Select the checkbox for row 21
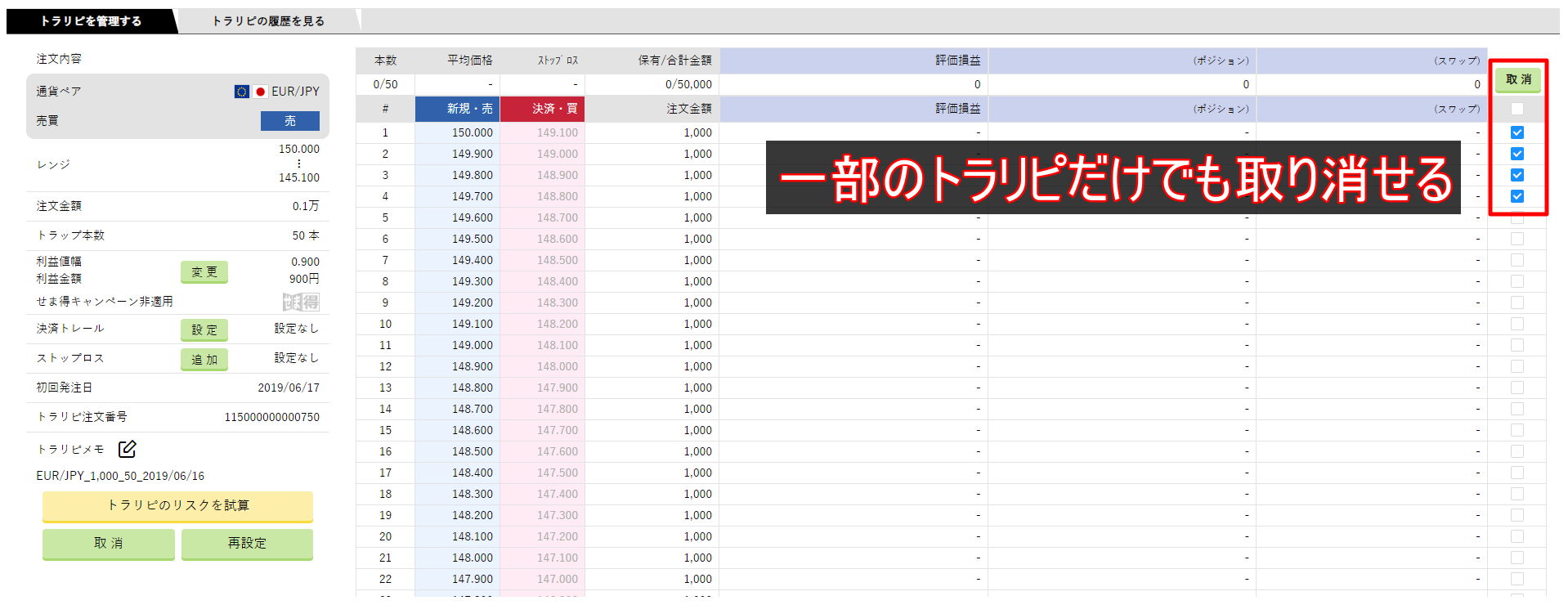This screenshot has height=614, width=1568. pos(1517,558)
